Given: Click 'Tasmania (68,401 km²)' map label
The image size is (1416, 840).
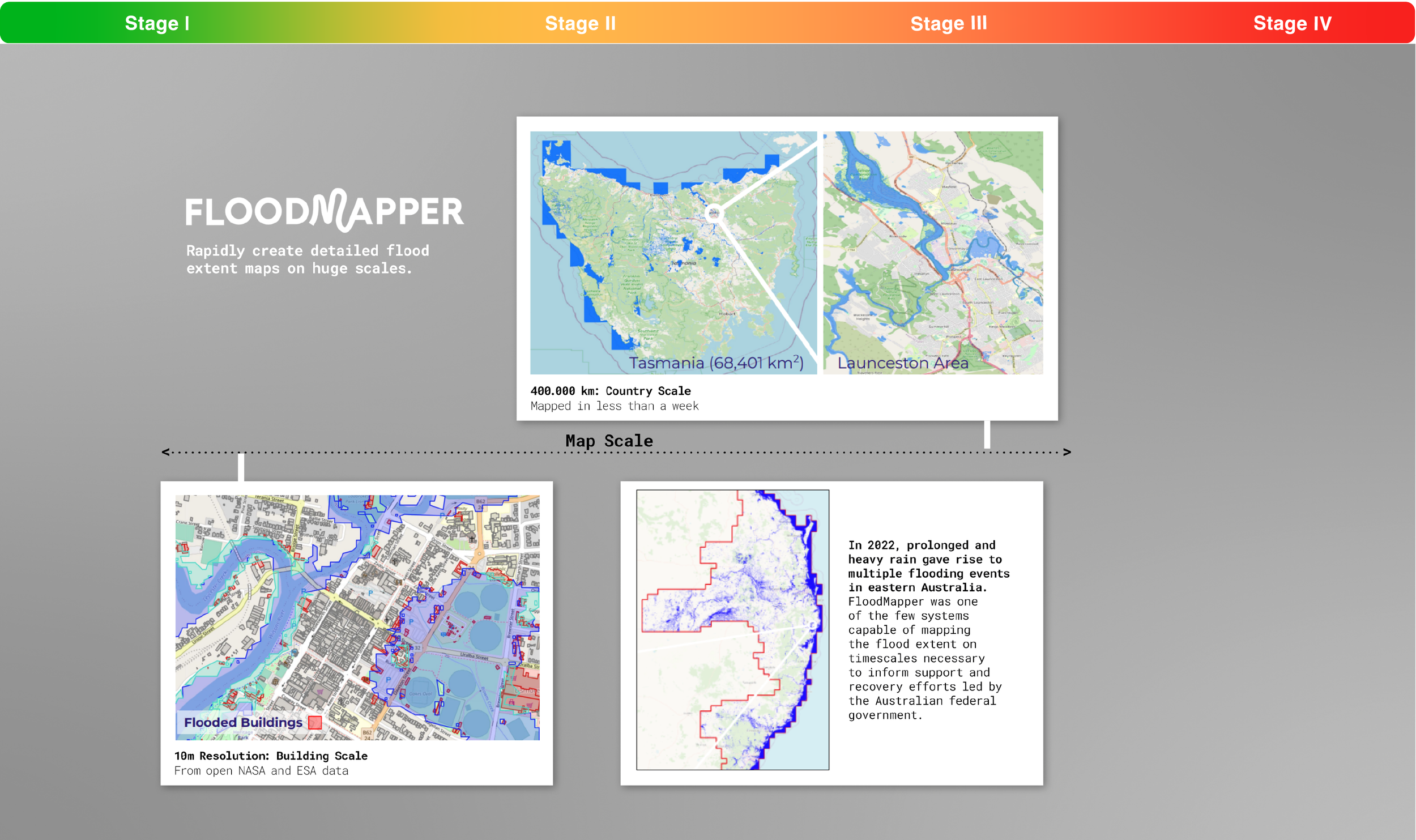Looking at the screenshot, I should [x=716, y=363].
